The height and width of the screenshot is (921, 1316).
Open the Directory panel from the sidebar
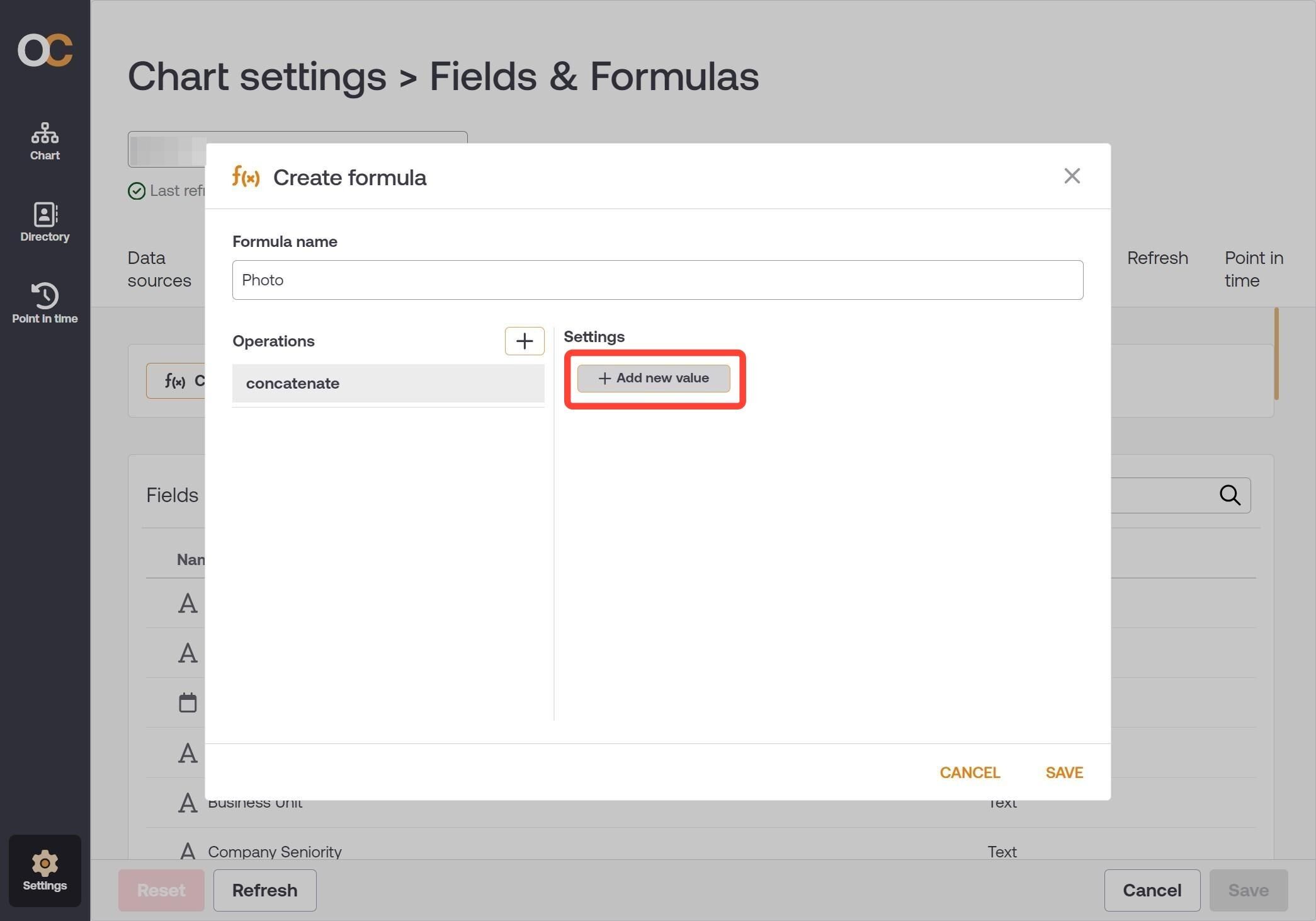(x=44, y=222)
